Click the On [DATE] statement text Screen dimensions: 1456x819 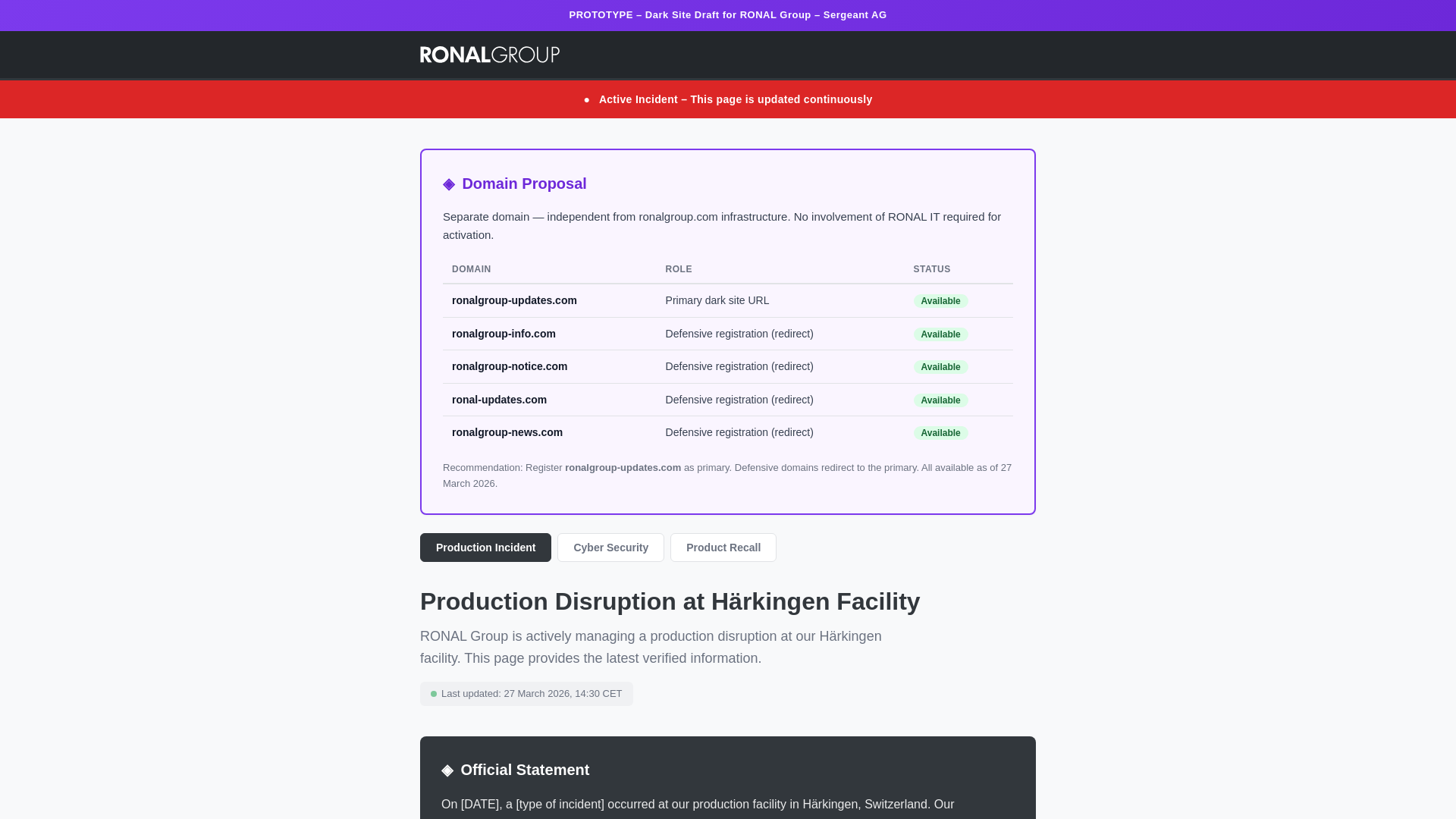pyautogui.click(x=698, y=805)
